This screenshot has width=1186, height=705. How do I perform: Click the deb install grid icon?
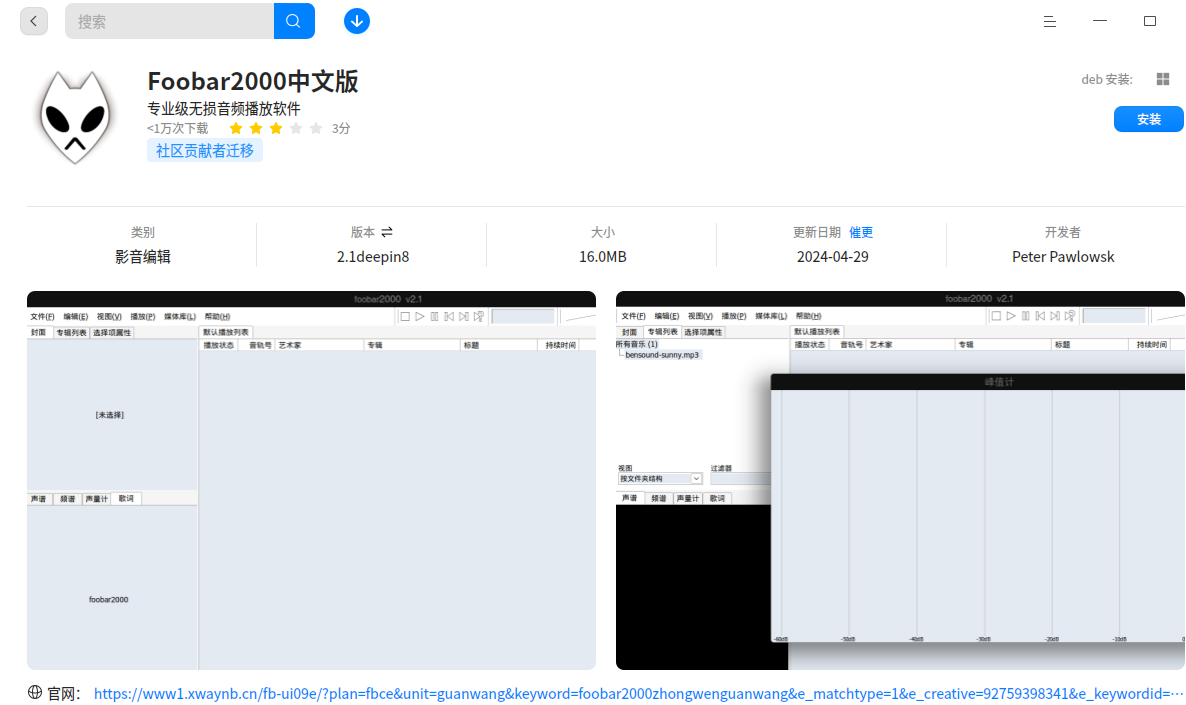pos(1163,79)
